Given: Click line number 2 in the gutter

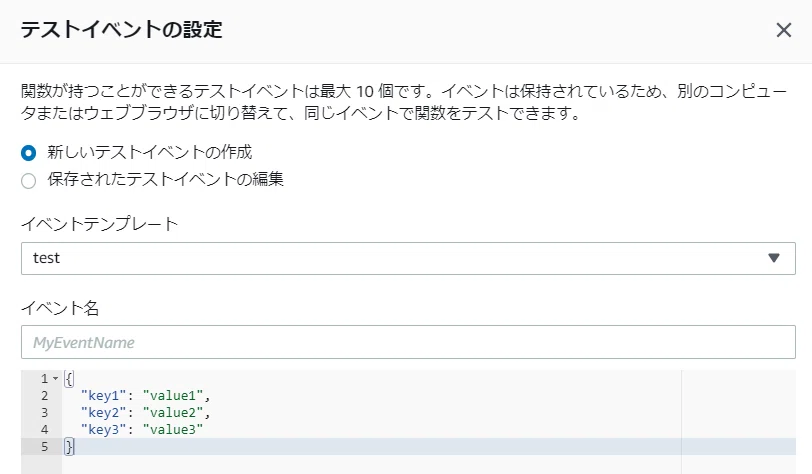Looking at the screenshot, I should (x=45, y=396).
